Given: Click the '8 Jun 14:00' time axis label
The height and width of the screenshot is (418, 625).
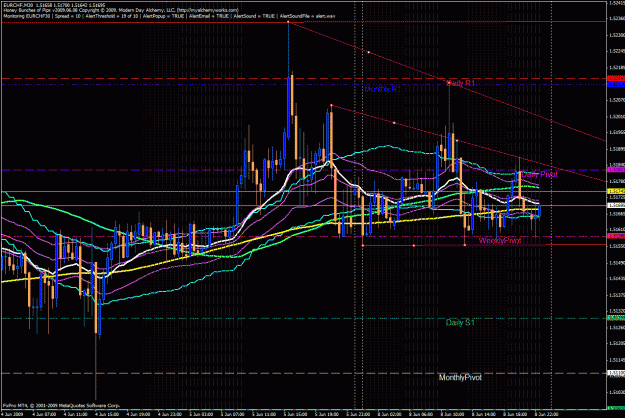Looking at the screenshot, I should (x=484, y=414).
